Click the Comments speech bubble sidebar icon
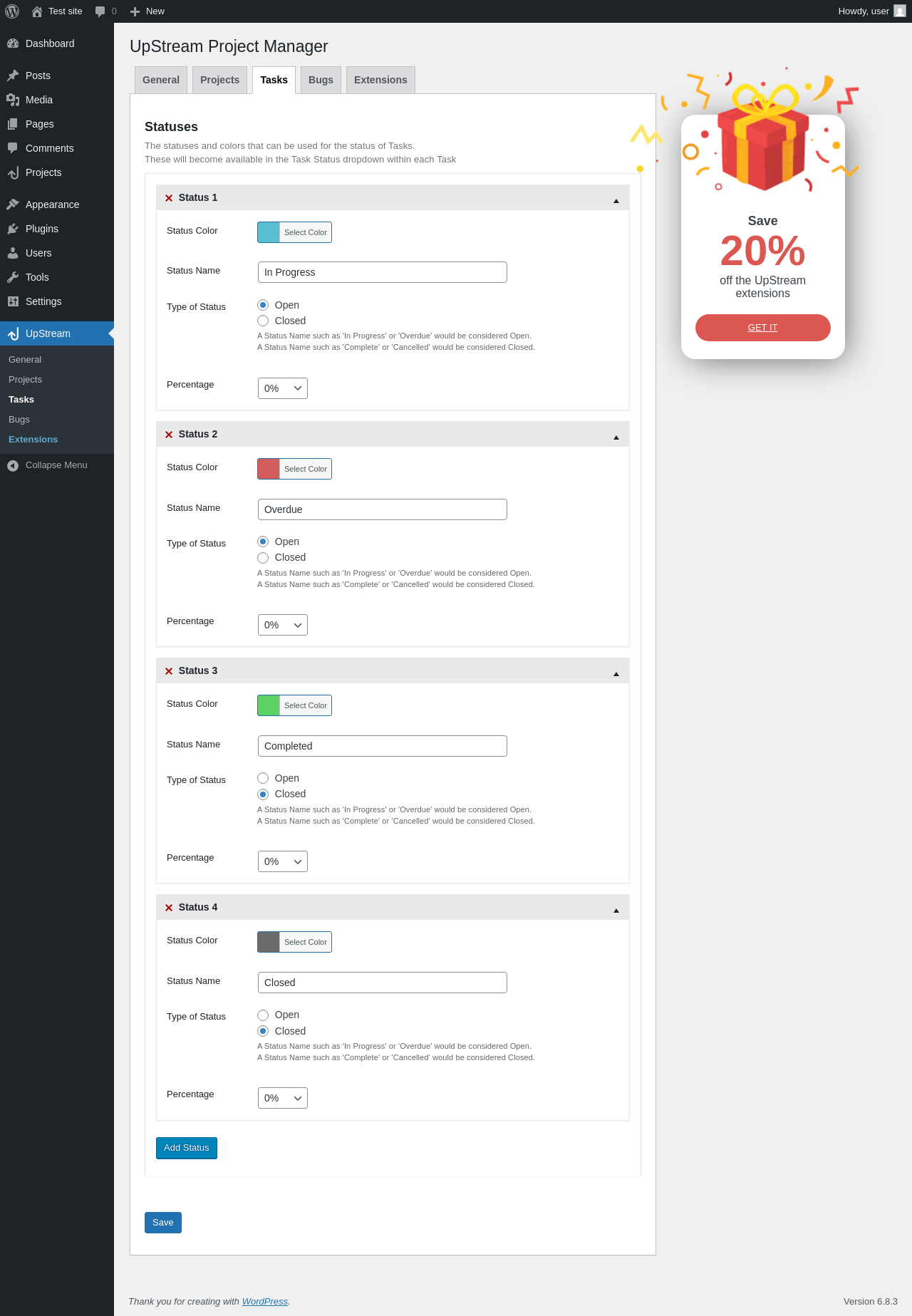Screen dimensions: 912x1316 (13, 148)
